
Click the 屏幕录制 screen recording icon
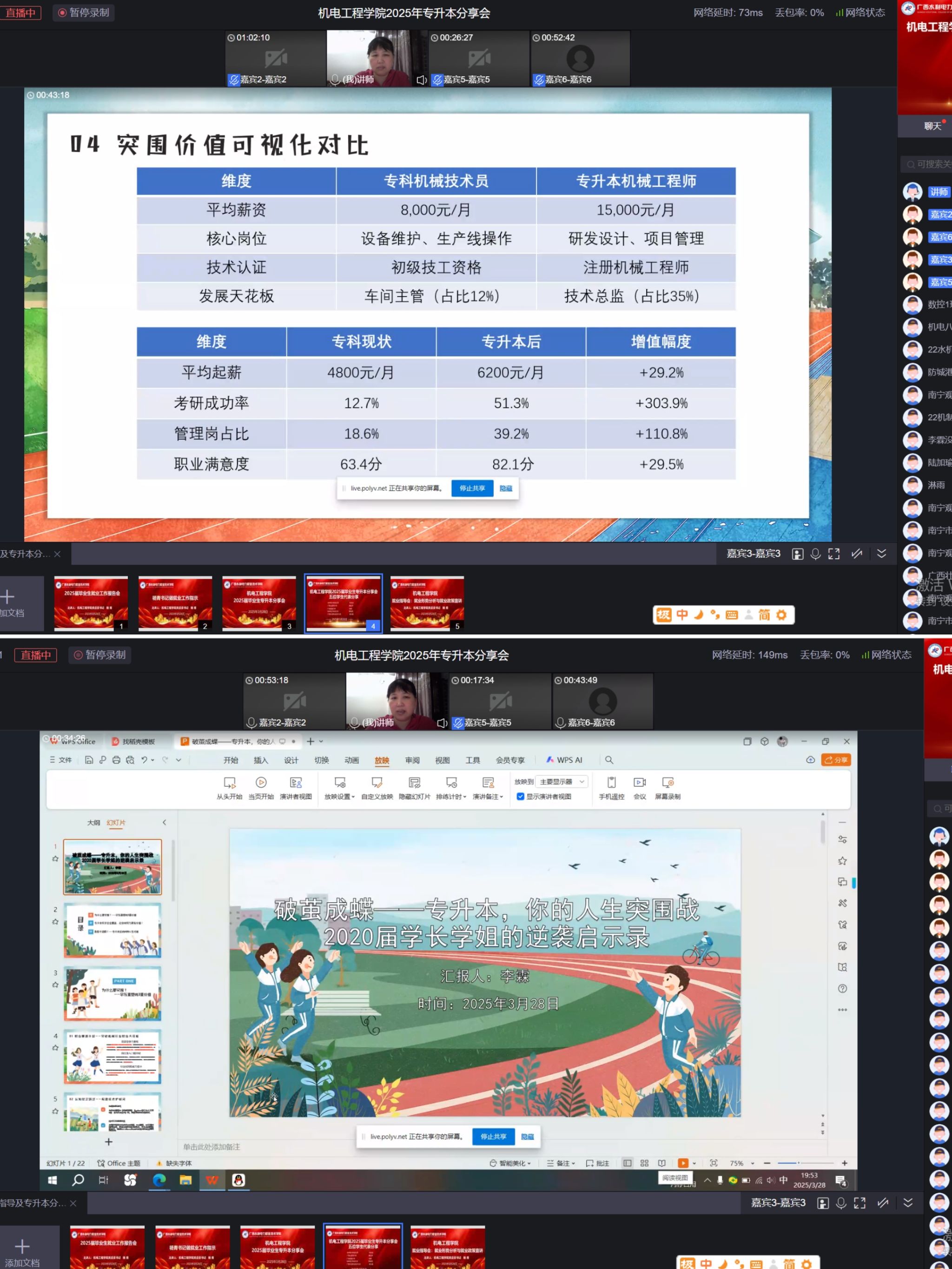pyautogui.click(x=668, y=782)
